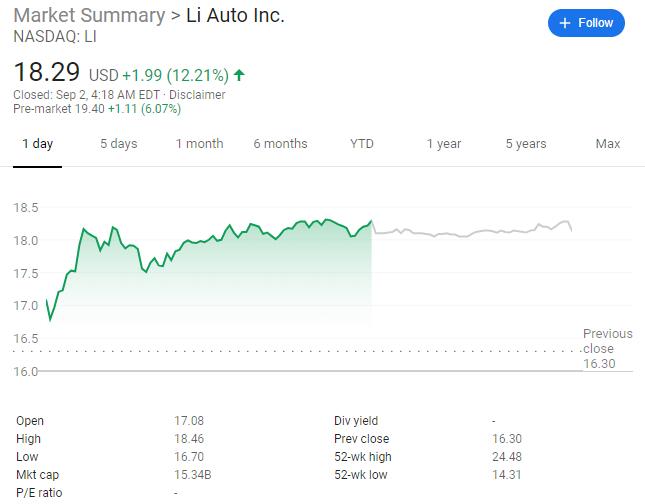645x504 pixels.
Task: Select the Max range tab
Action: click(x=608, y=144)
